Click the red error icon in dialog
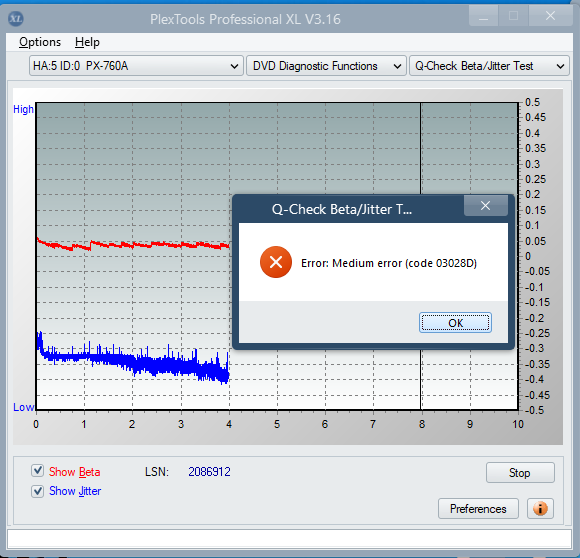Screen dimensions: 580x558 (x=276, y=262)
